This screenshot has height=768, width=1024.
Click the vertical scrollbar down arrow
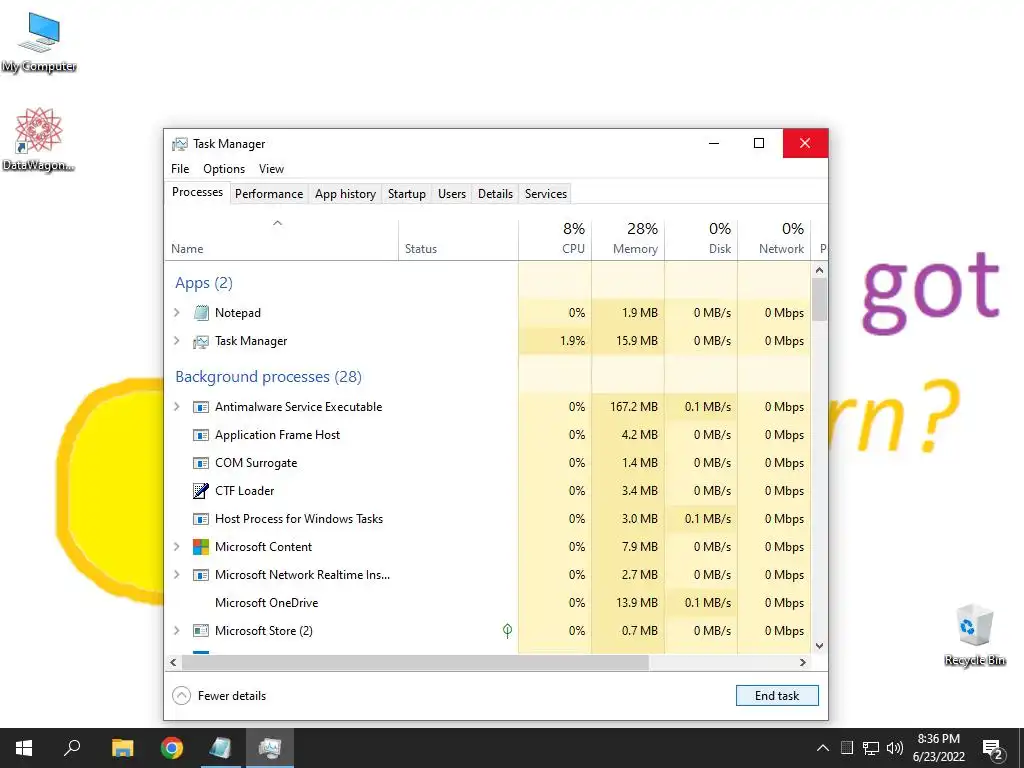coord(820,646)
